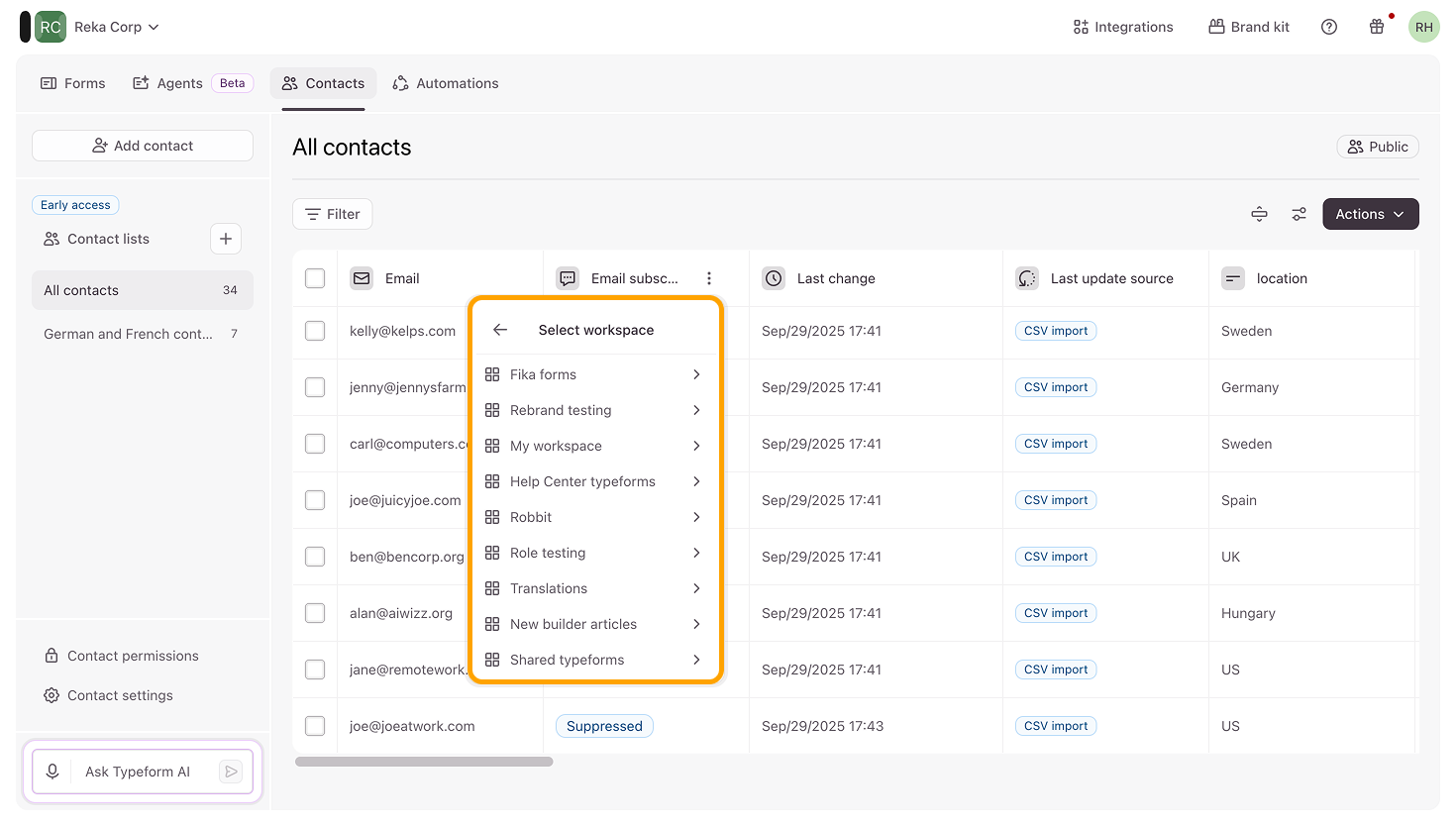Image resolution: width=1456 pixels, height=826 pixels.
Task: Select Help Center typeforms workspace
Action: (595, 481)
